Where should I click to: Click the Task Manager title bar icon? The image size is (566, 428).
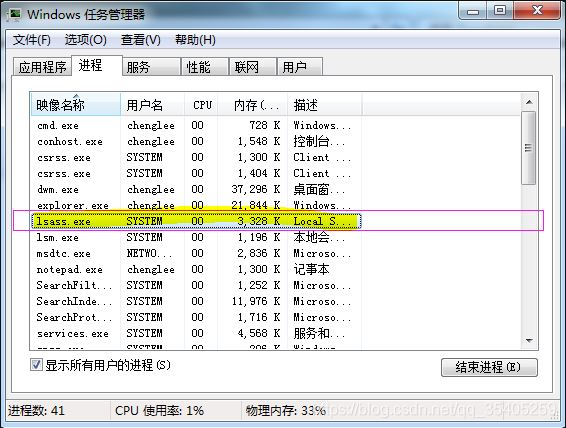pyautogui.click(x=14, y=14)
